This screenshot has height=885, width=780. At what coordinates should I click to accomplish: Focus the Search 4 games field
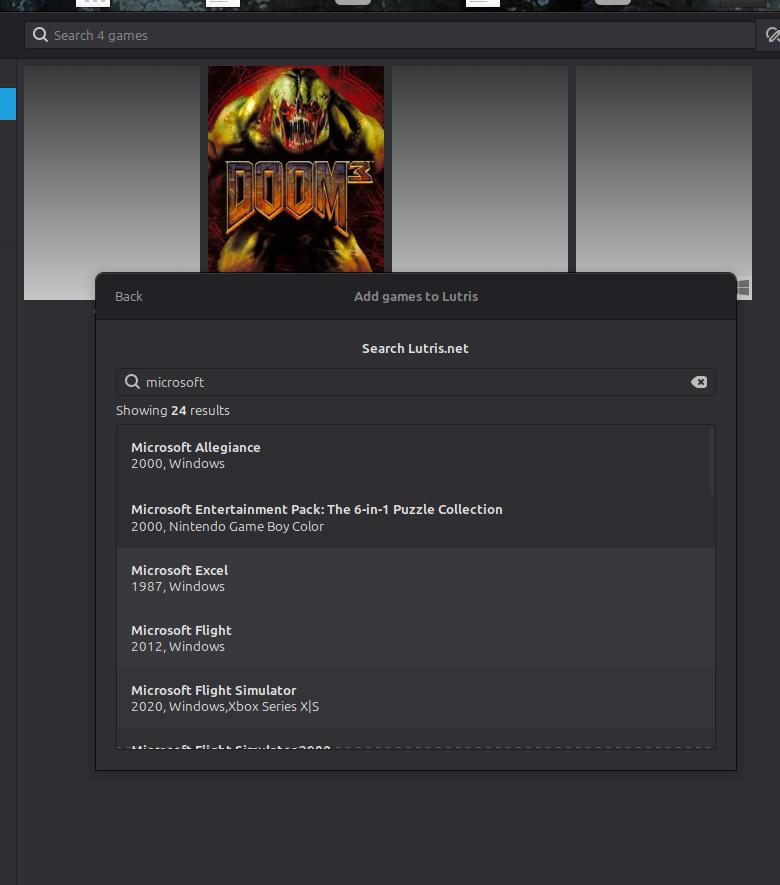point(390,35)
